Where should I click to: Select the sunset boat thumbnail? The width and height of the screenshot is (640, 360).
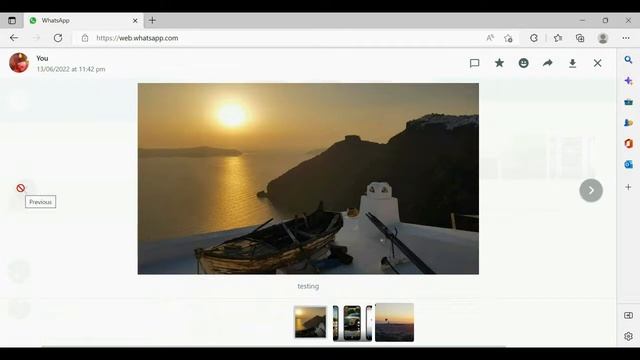pyautogui.click(x=310, y=322)
